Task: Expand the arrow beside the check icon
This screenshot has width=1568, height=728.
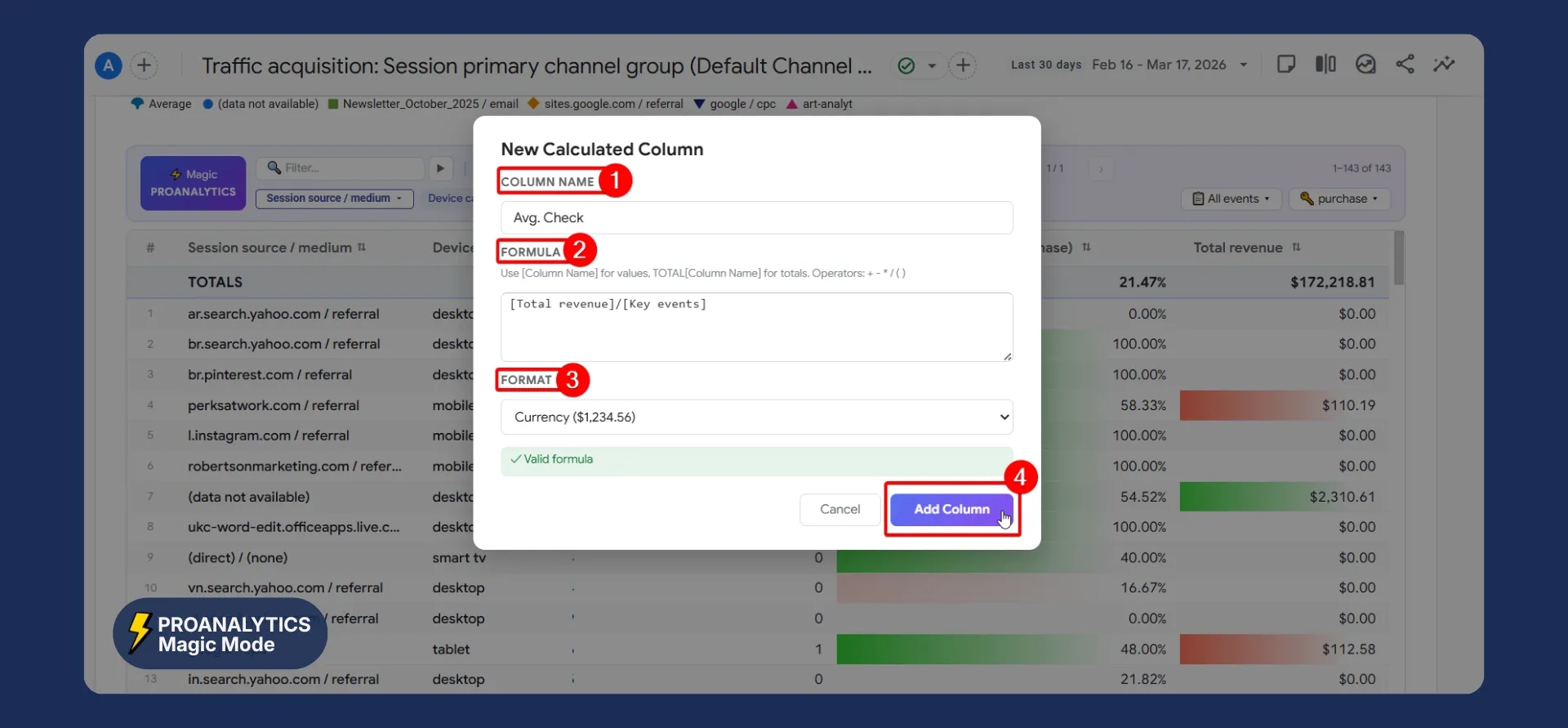Action: pos(932,65)
